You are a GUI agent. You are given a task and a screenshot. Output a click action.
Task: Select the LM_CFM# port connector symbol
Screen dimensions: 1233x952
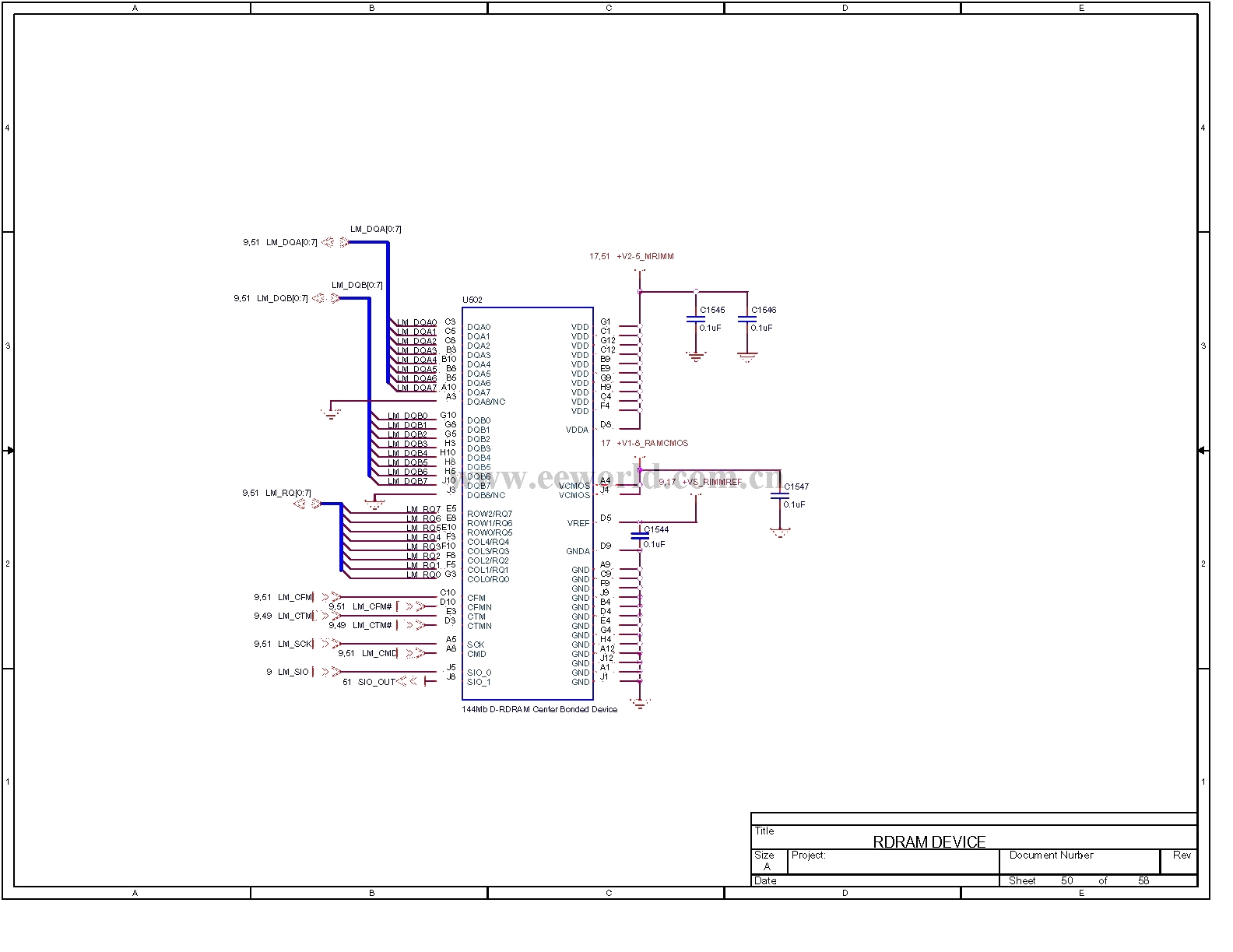411,606
